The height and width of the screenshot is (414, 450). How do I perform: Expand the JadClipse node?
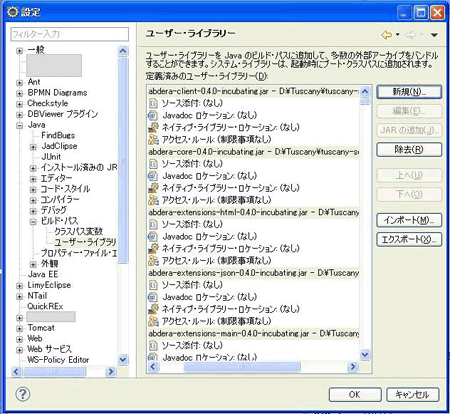pos(33,147)
